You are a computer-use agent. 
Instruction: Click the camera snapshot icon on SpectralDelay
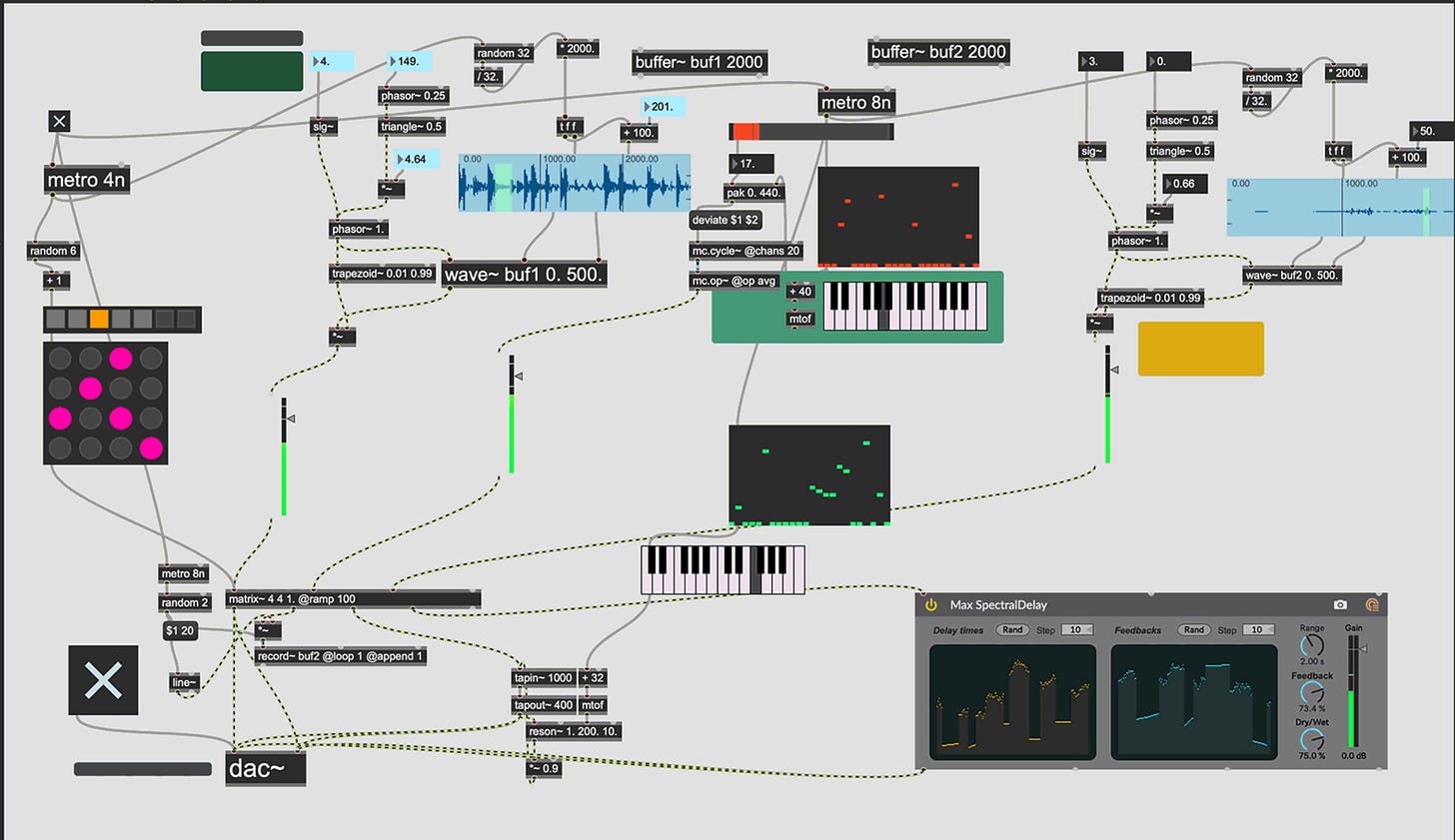pos(1340,604)
